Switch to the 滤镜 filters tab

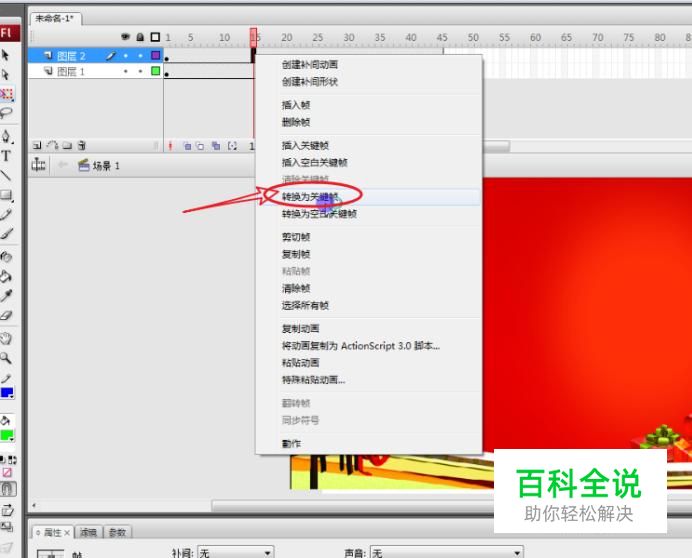tap(88, 533)
